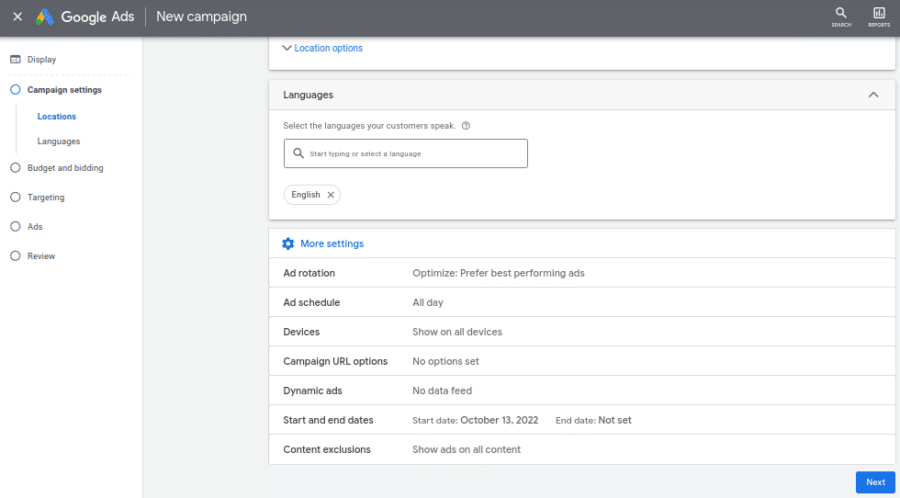Image resolution: width=900 pixels, height=498 pixels.
Task: Collapse the Languages section with chevron
Action: 873,95
